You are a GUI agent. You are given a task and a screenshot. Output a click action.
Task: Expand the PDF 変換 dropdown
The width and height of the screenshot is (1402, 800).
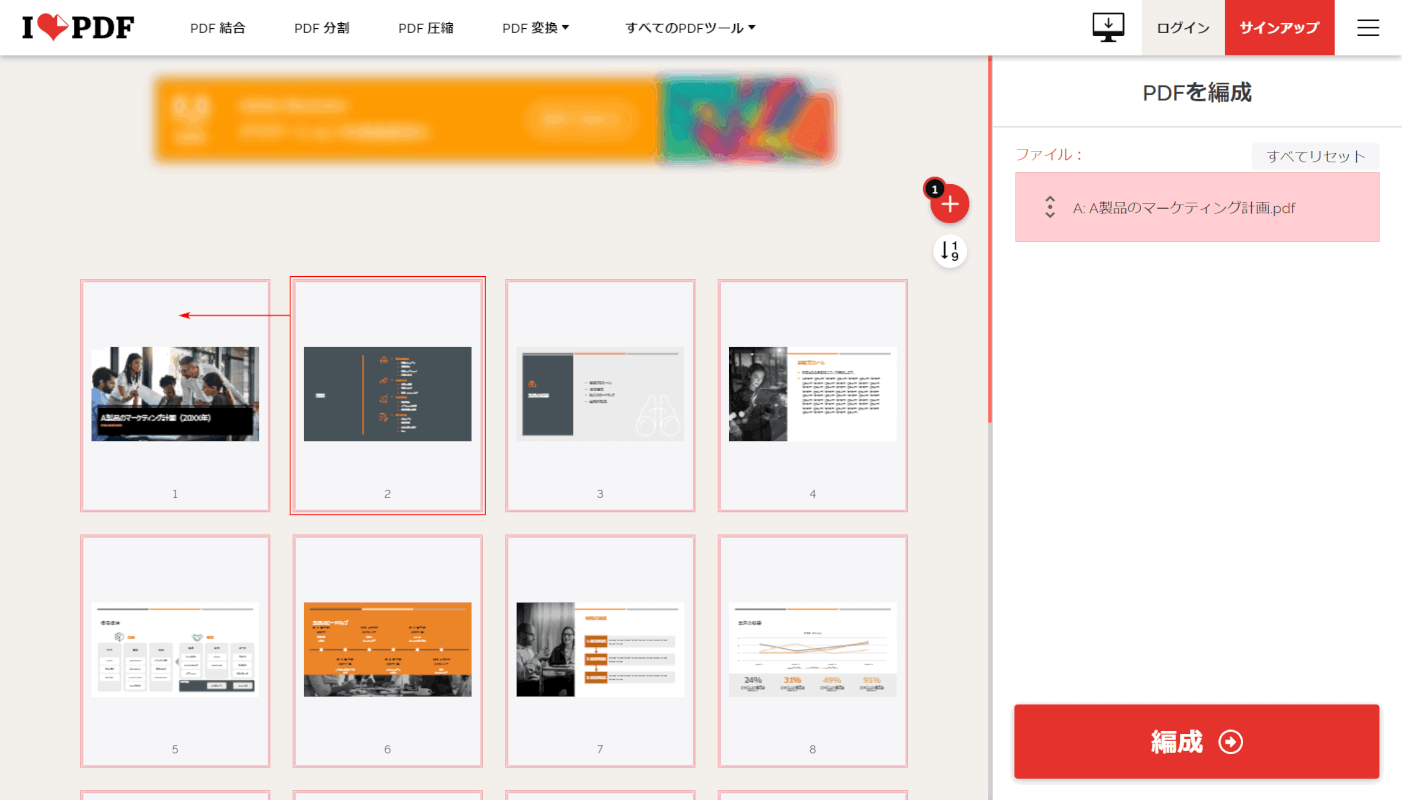535,28
